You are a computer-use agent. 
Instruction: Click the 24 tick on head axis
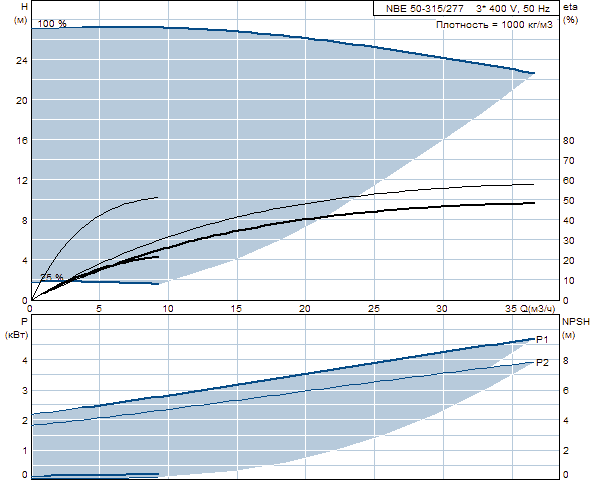22,60
